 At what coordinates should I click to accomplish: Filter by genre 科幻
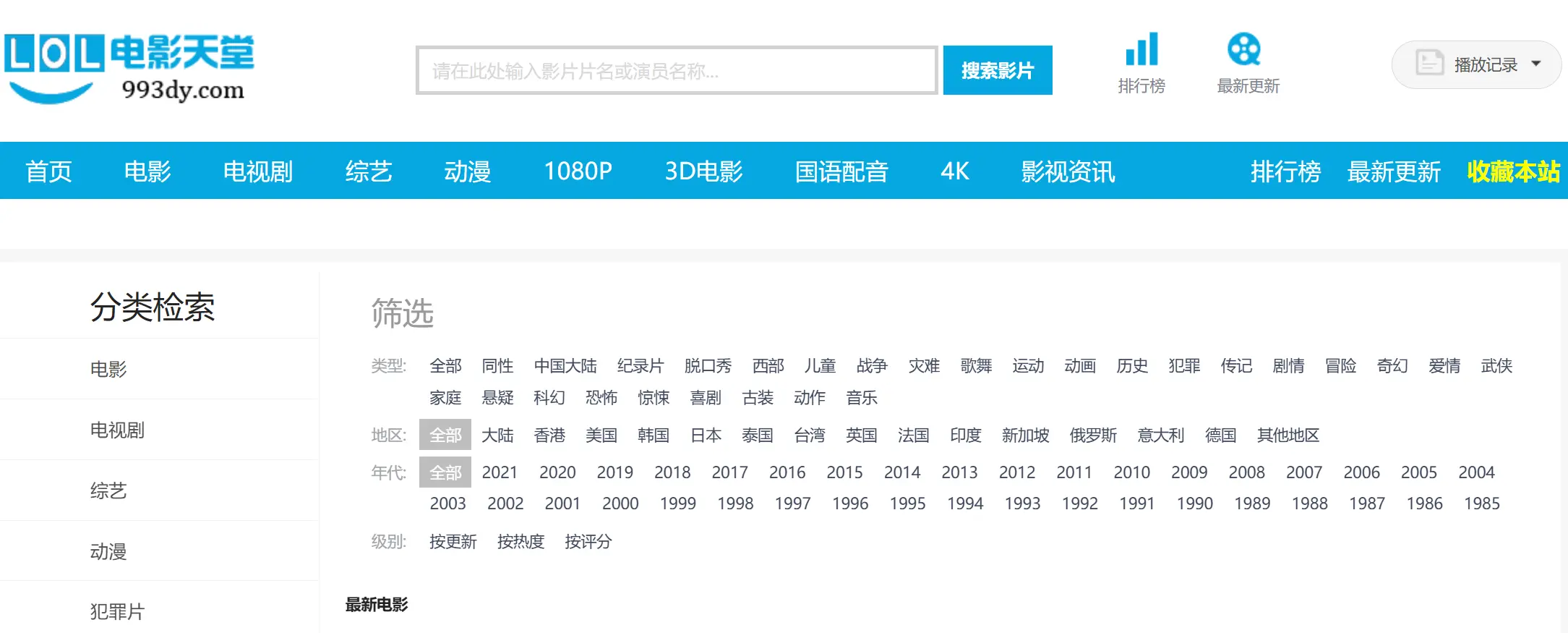point(549,397)
